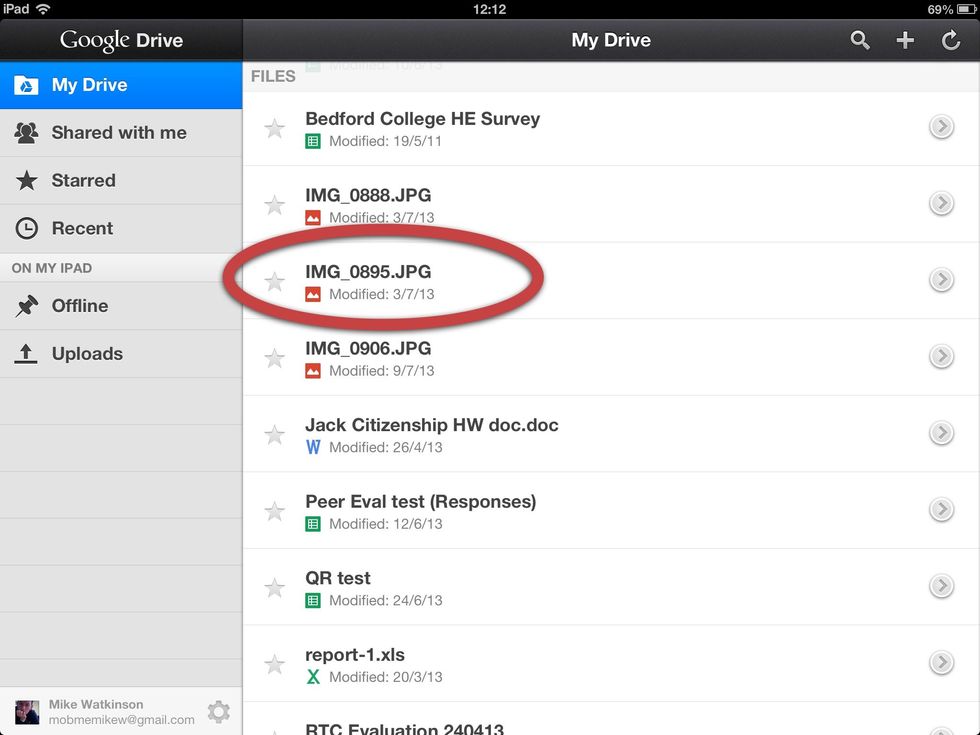This screenshot has height=735, width=980.
Task: Tap the Excel icon under report-1.xls
Action: click(313, 677)
